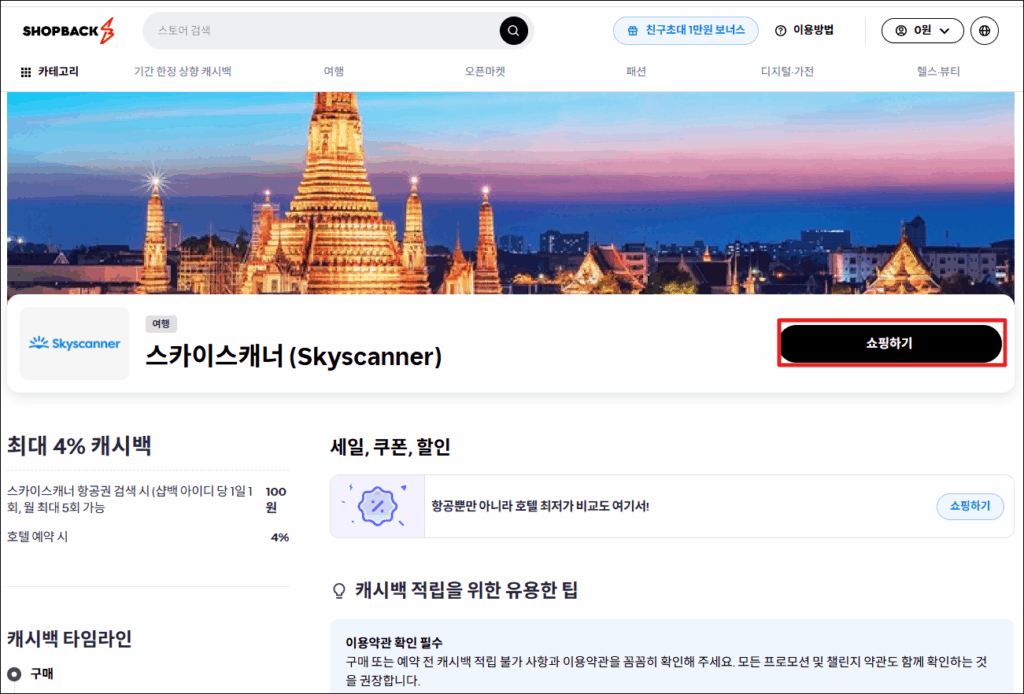Viewport: 1024px width, 694px height.
Task: Click the 최대 4% 캐시백 heading
Action: tap(79, 446)
